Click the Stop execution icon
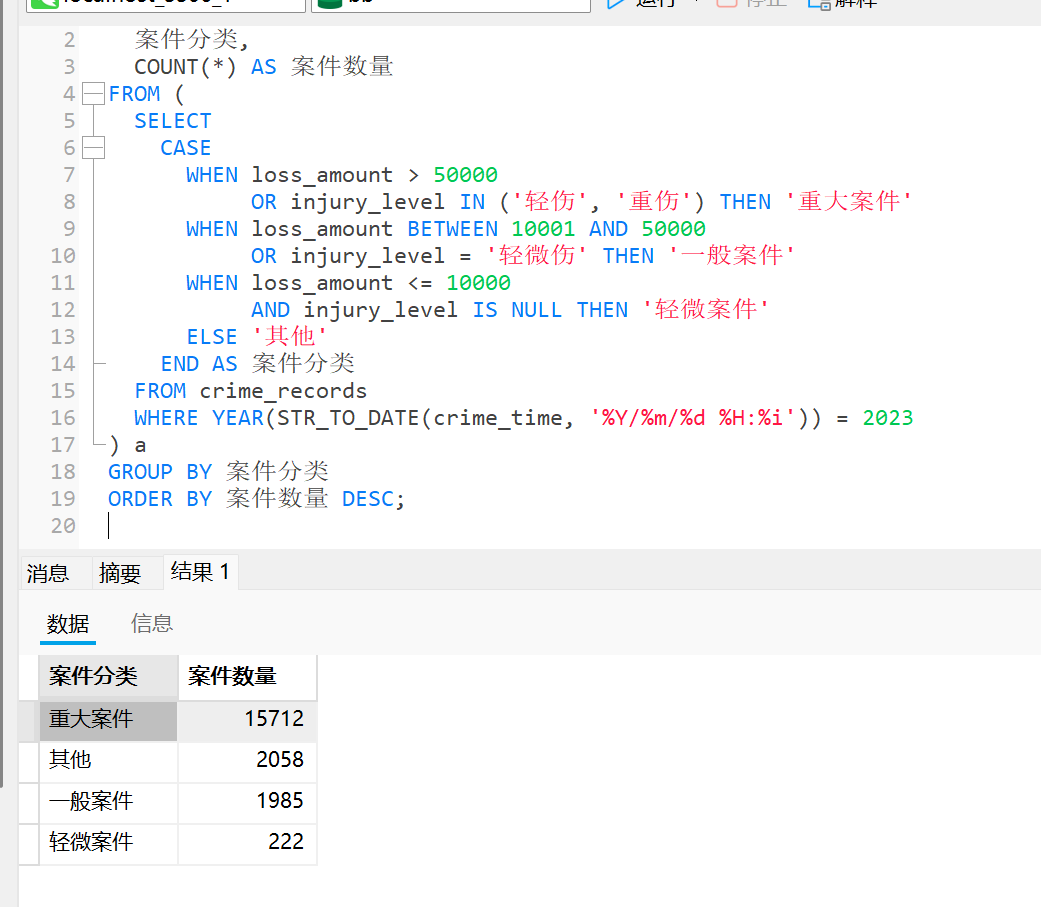1041x907 pixels. (725, 5)
